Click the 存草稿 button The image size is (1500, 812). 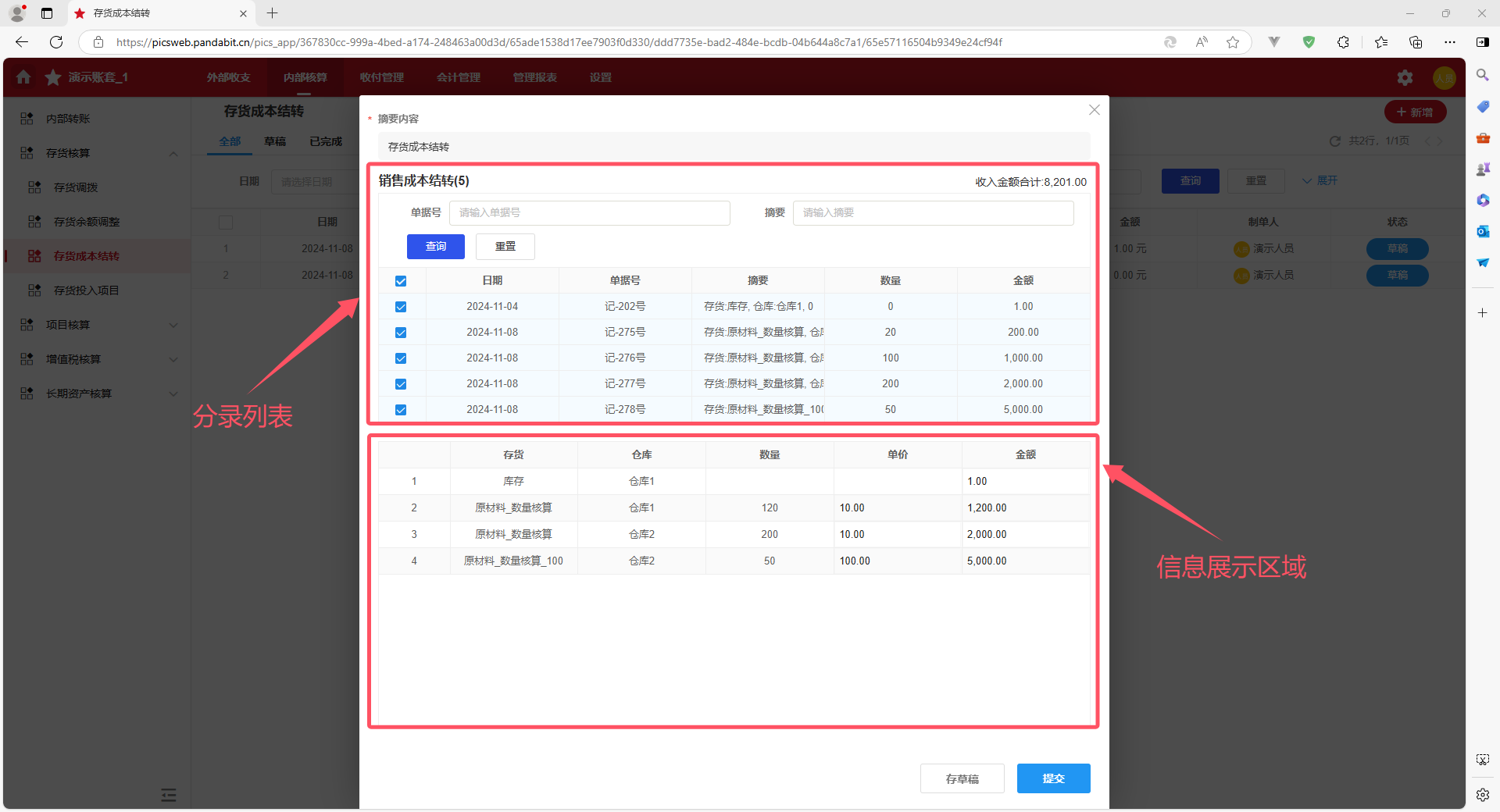[x=962, y=778]
